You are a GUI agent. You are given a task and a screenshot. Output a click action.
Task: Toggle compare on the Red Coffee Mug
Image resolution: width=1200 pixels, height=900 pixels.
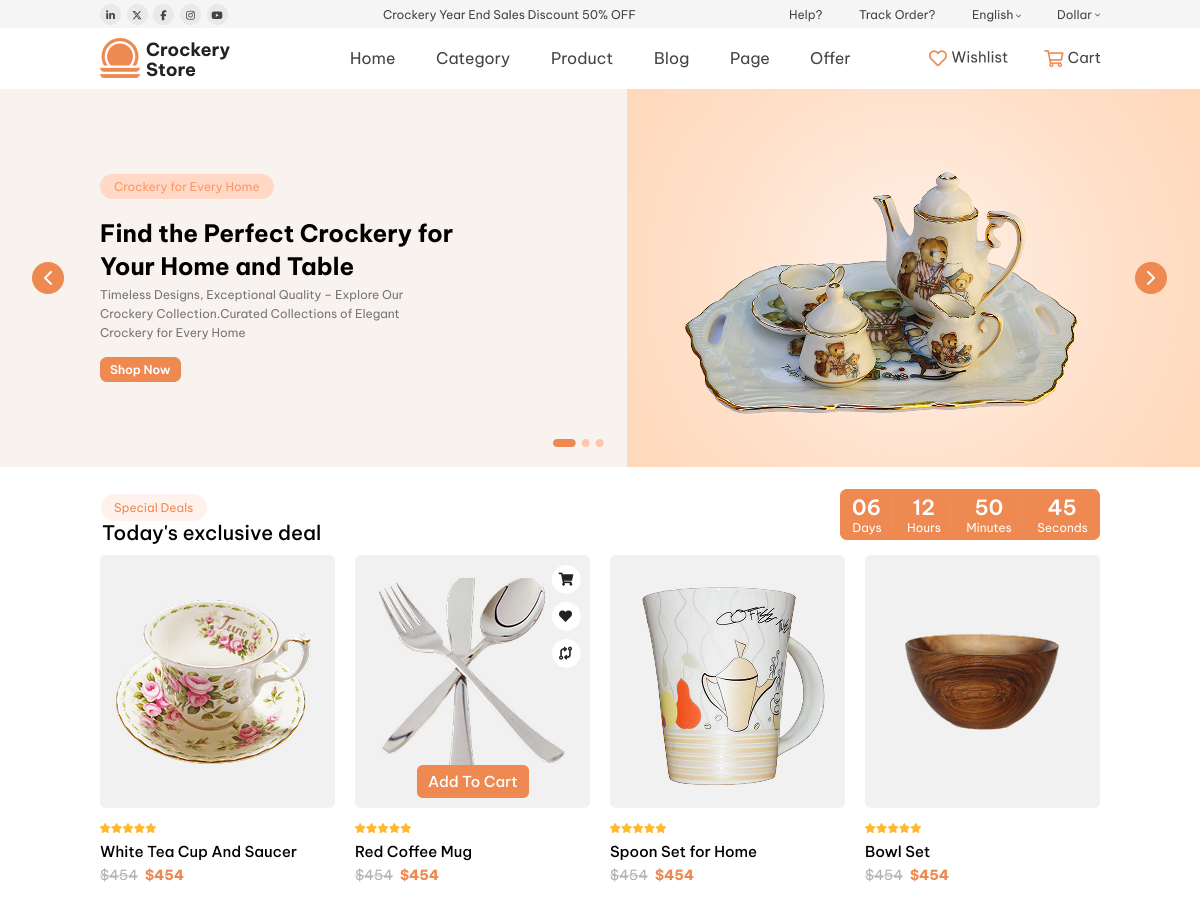[565, 653]
